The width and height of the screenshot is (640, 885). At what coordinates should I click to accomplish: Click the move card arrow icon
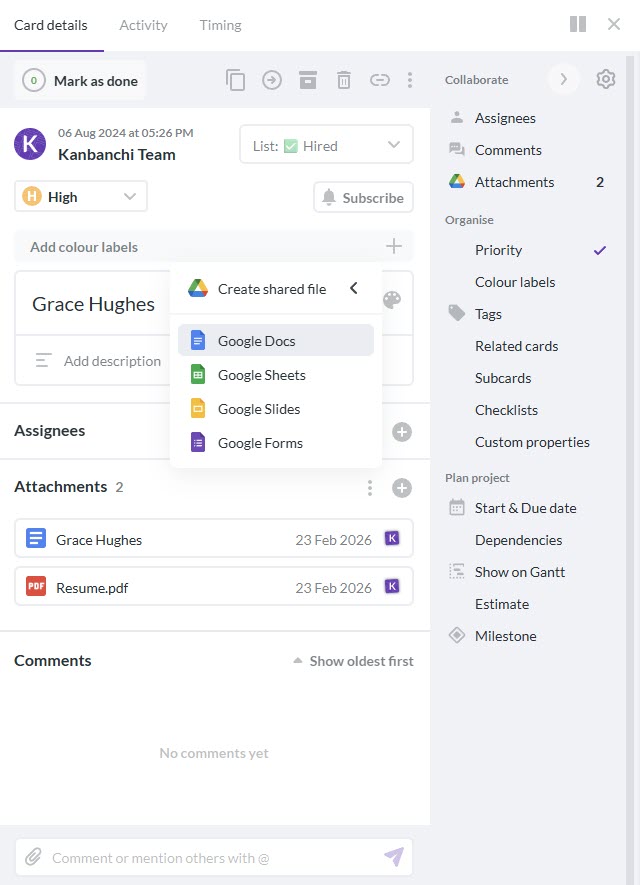272,80
